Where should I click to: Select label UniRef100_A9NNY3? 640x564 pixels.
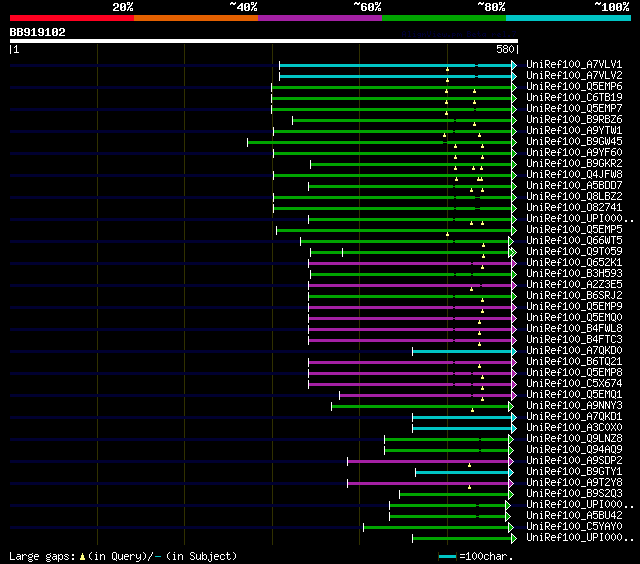(x=574, y=406)
